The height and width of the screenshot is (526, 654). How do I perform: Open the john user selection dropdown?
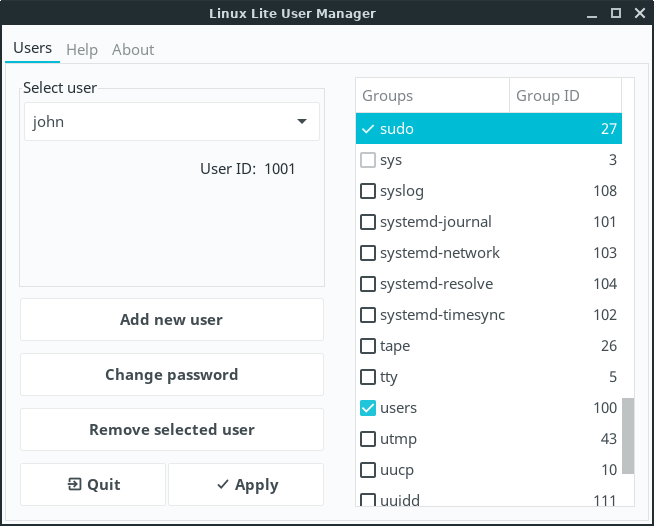click(171, 122)
